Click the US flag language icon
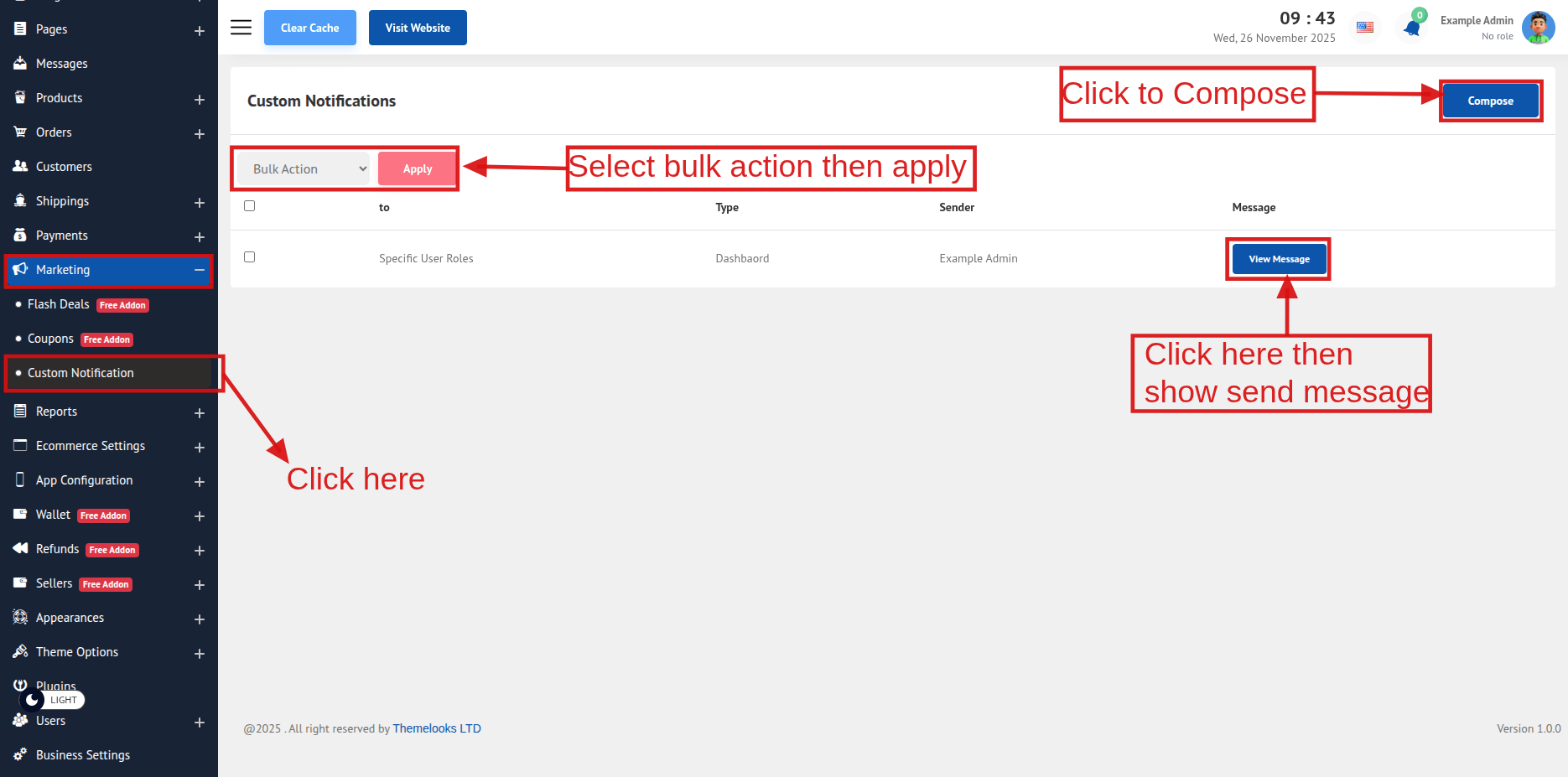 (1365, 28)
